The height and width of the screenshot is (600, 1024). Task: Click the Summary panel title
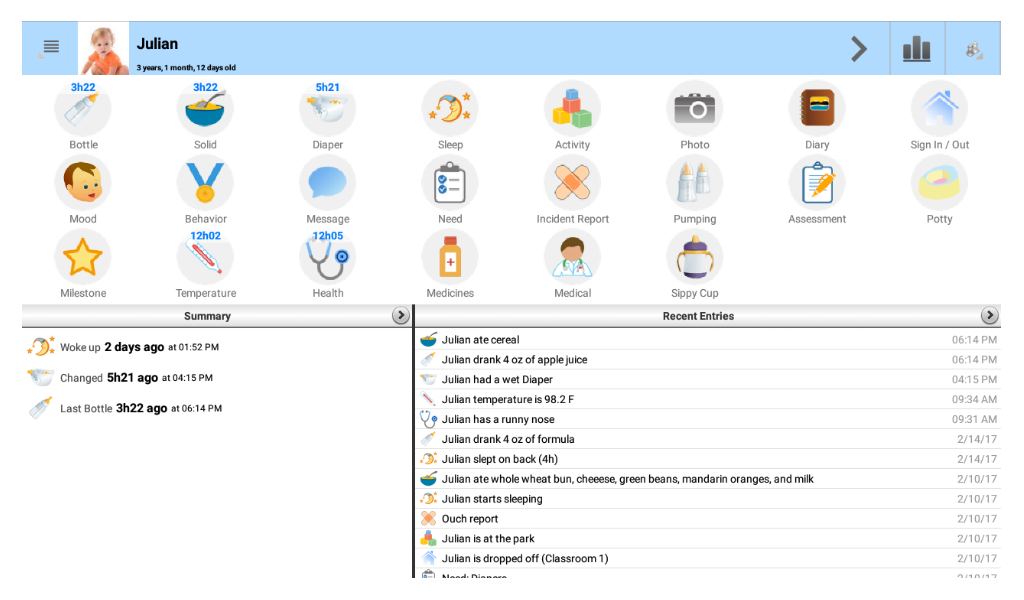click(207, 316)
